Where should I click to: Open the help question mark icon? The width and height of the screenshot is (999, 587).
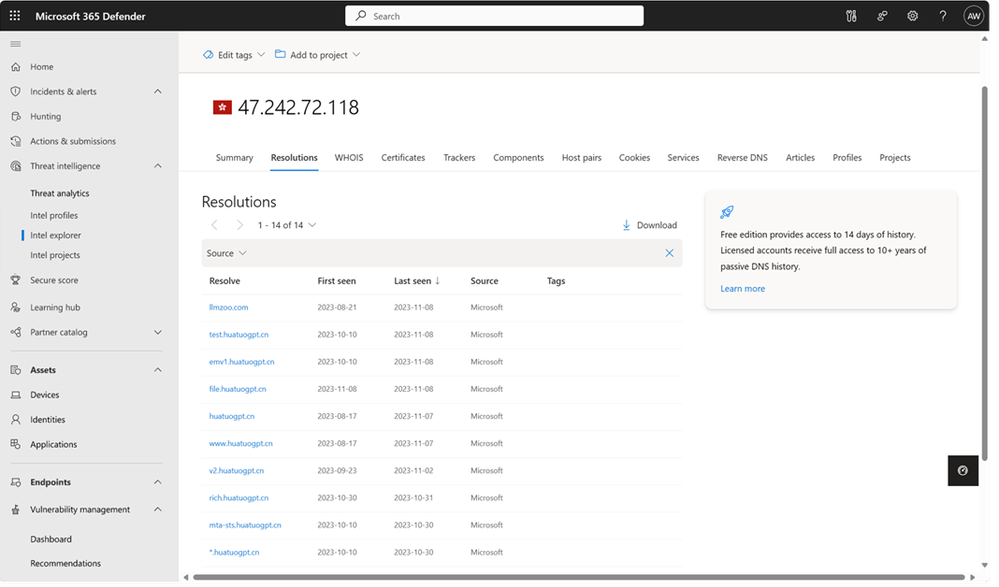943,16
